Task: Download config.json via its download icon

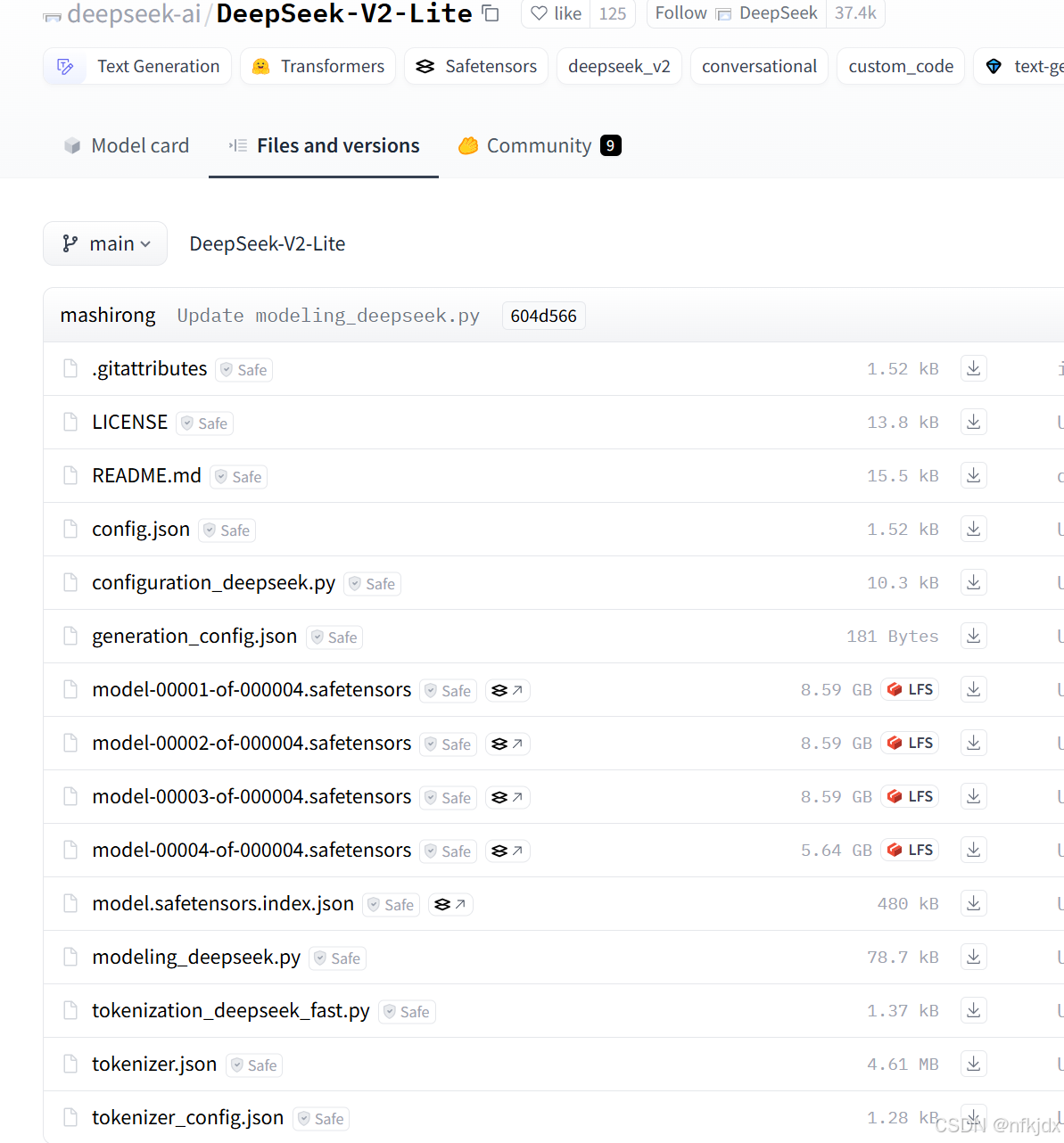Action: coord(974,529)
